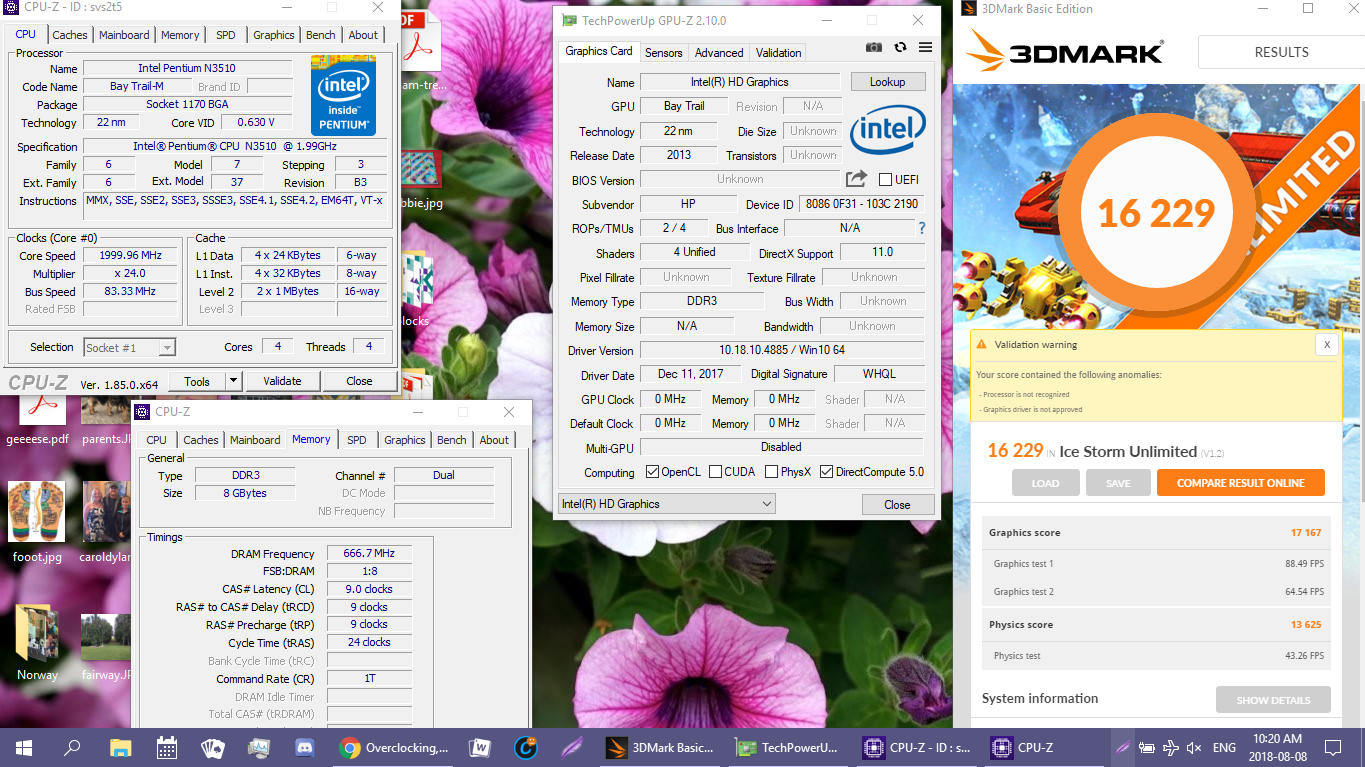This screenshot has height=767, width=1365.
Task: Open Discord from the taskbar
Action: [305, 747]
